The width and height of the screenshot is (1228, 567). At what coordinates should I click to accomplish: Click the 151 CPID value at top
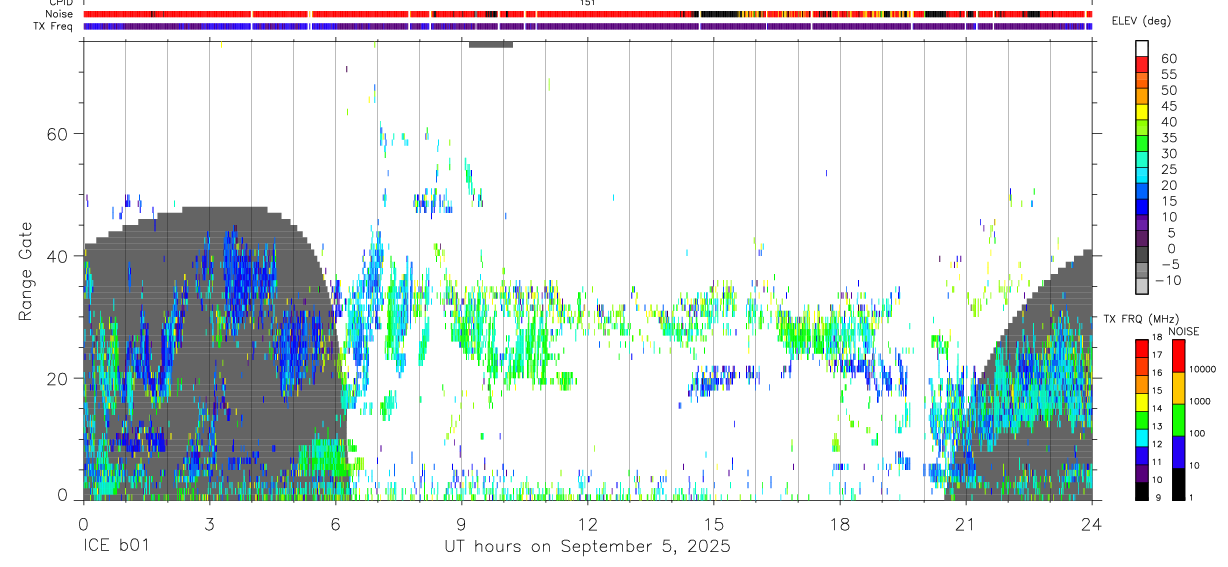click(x=587, y=3)
